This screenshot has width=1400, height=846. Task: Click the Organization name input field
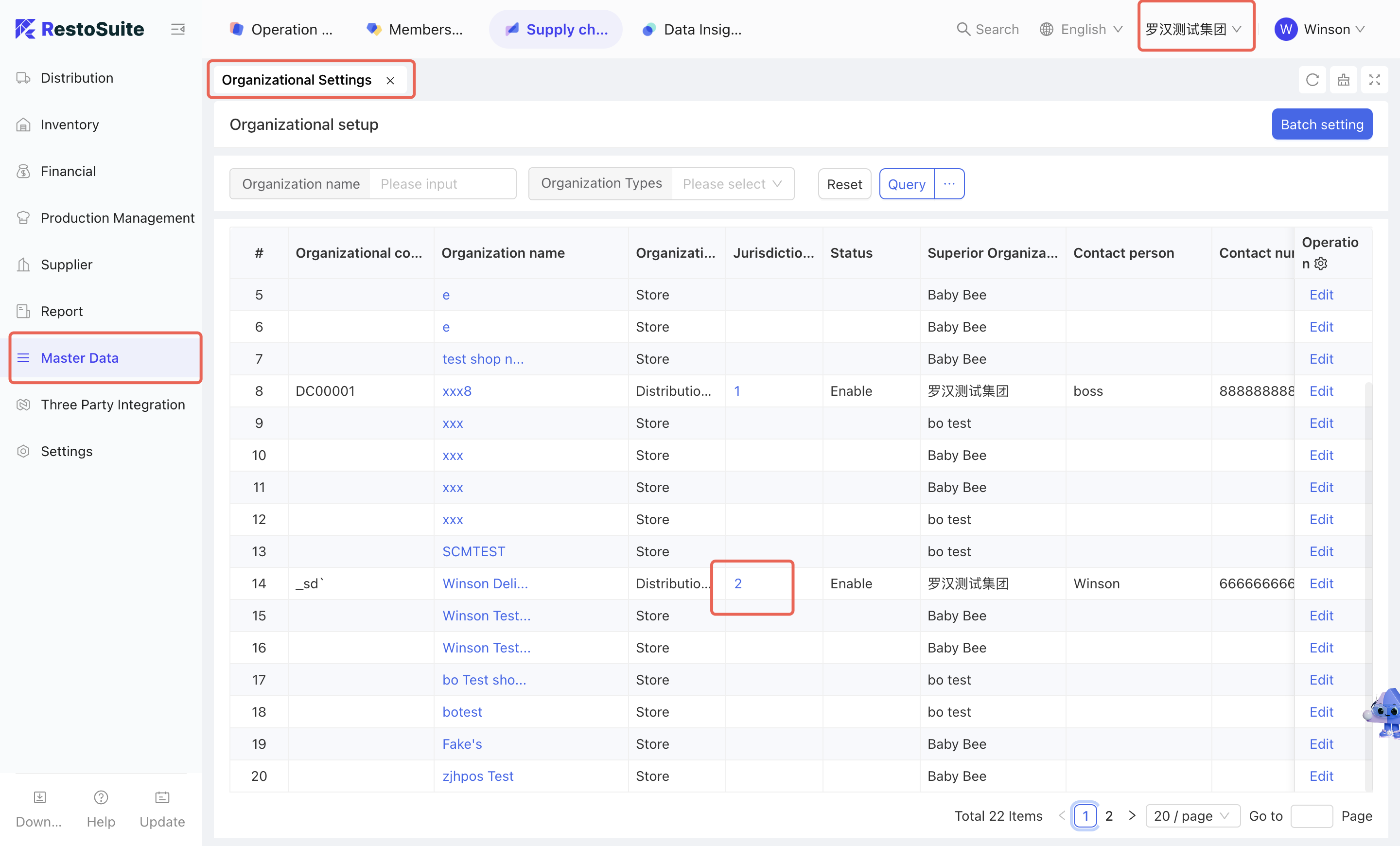pos(442,183)
